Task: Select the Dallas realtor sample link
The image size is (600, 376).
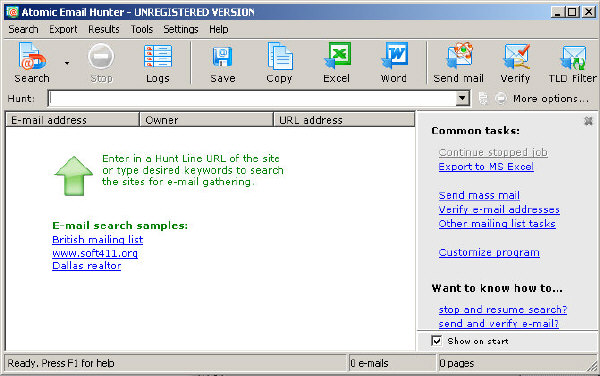Action: [x=86, y=266]
